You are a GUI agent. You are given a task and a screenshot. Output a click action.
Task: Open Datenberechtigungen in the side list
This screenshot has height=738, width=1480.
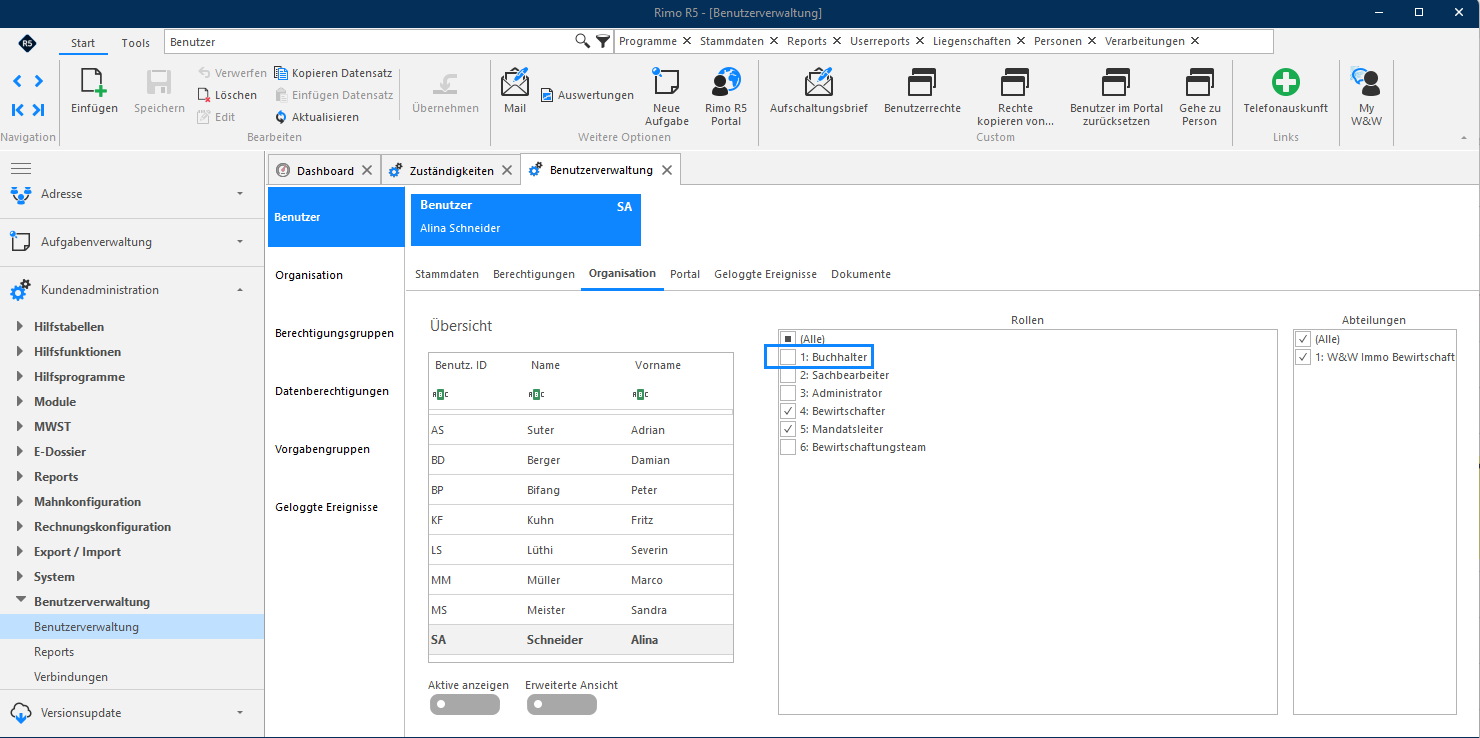coord(332,391)
